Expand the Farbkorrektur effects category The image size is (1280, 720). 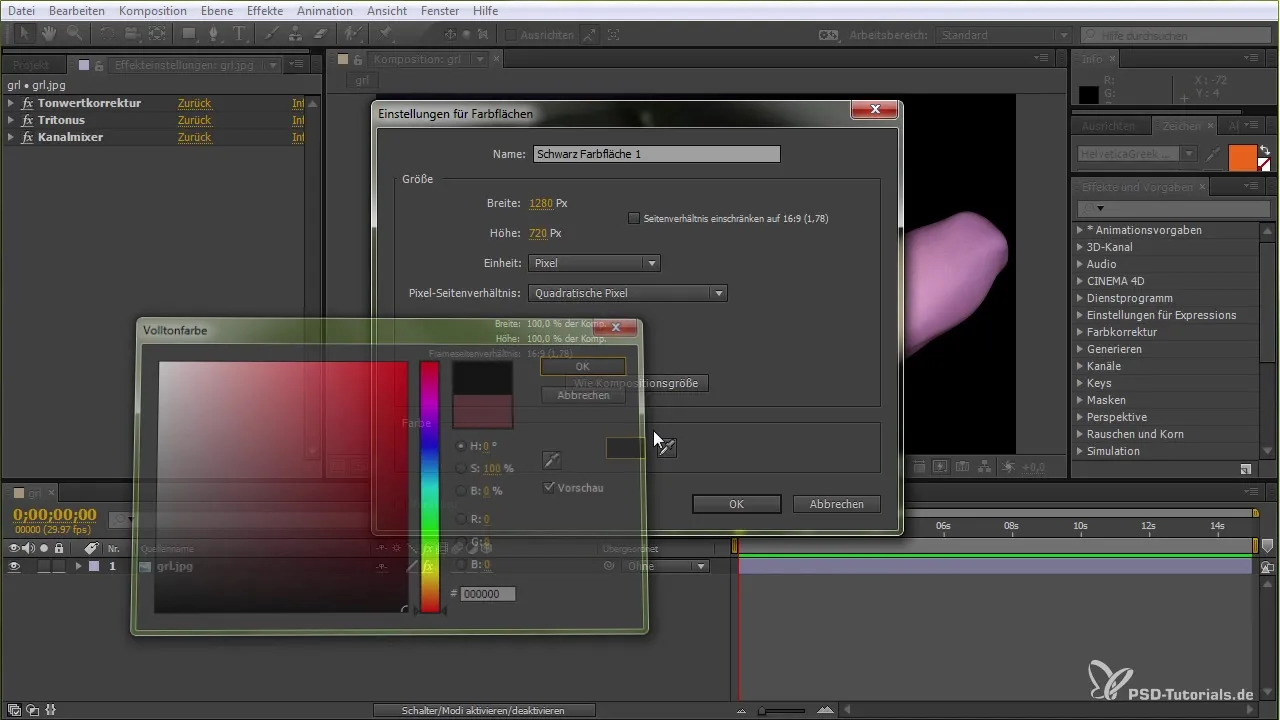click(1080, 332)
